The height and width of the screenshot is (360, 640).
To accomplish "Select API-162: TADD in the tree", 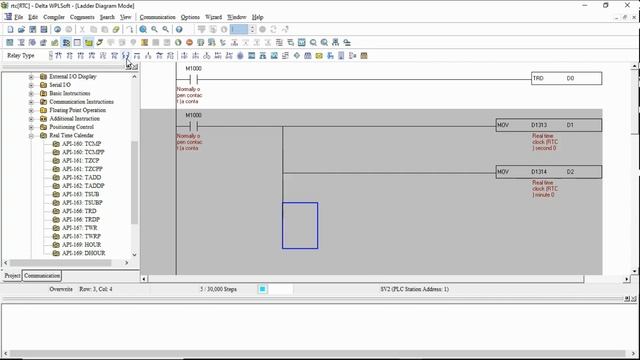I will pyautogui.click(x=81, y=177).
